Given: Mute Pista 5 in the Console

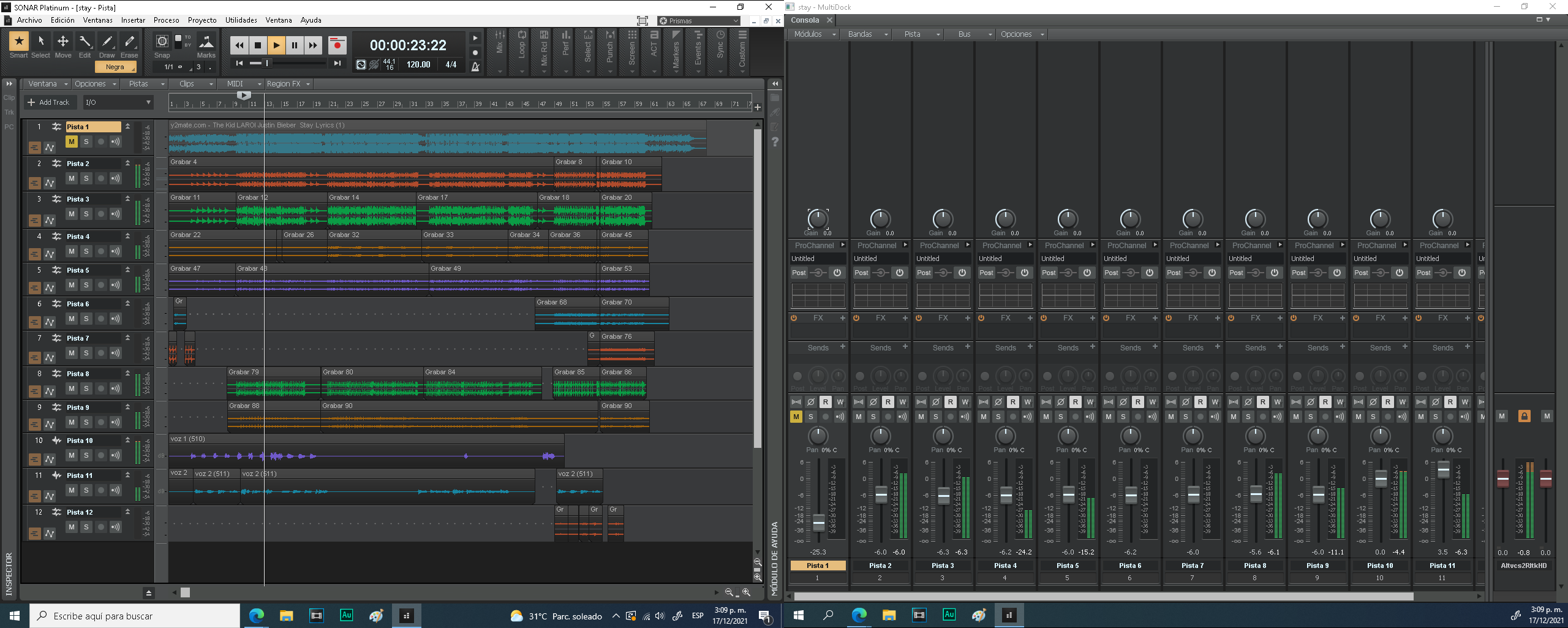Looking at the screenshot, I should click(1046, 417).
